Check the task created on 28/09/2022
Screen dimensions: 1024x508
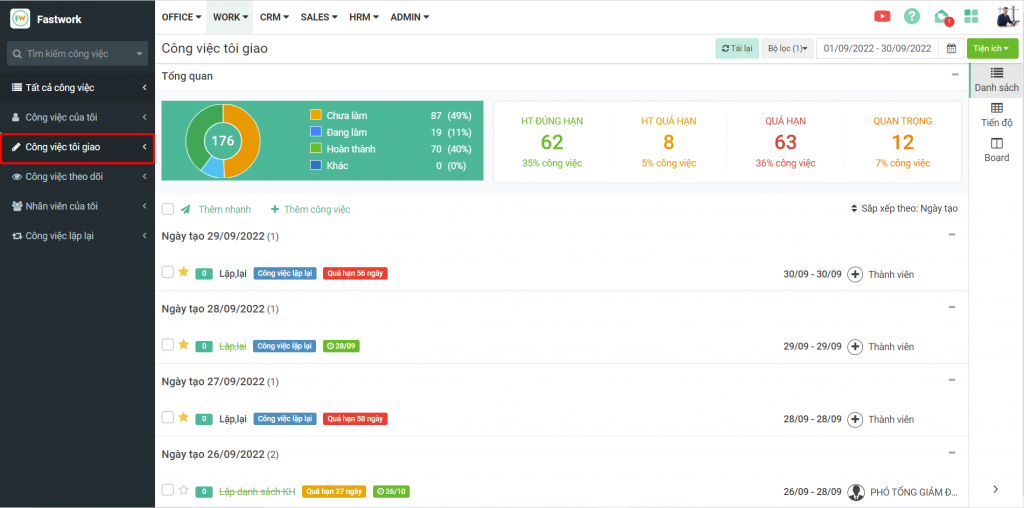pyautogui.click(x=168, y=345)
